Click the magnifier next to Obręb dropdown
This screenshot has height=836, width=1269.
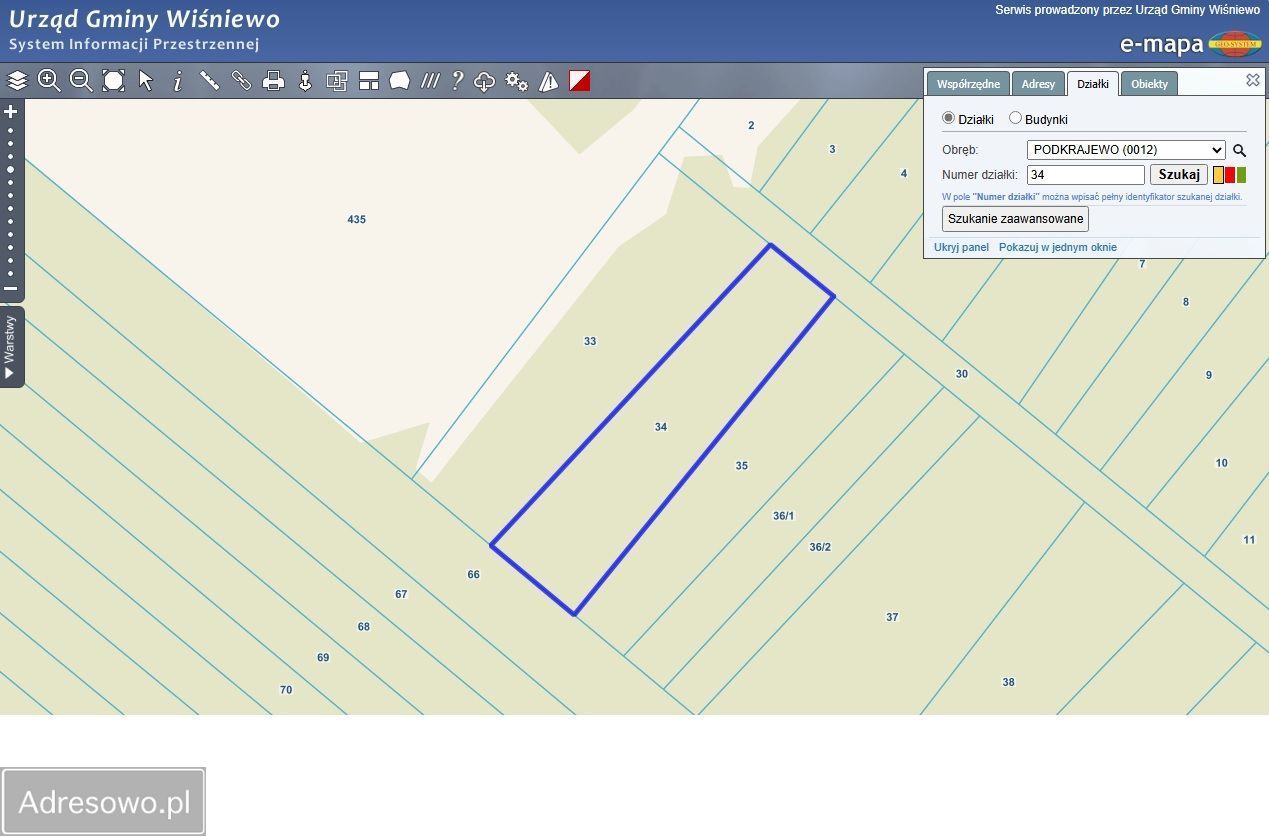pyautogui.click(x=1239, y=150)
